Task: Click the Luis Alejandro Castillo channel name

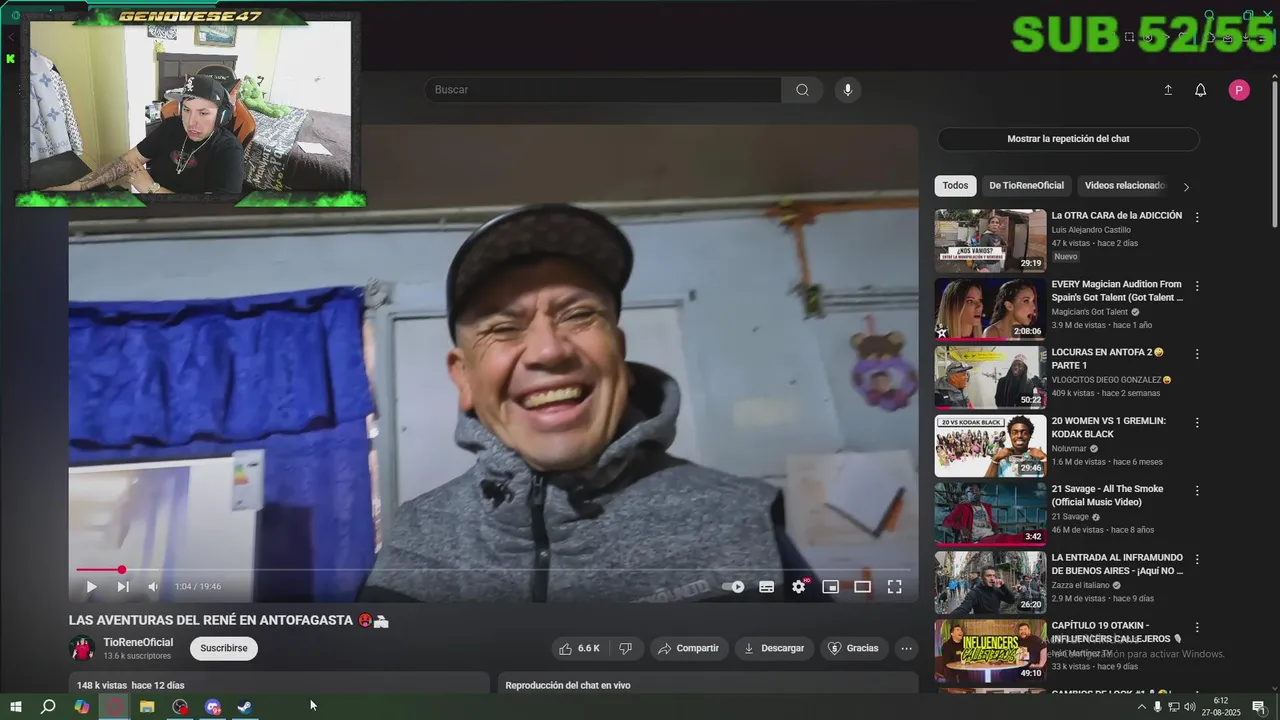Action: pos(1091,230)
